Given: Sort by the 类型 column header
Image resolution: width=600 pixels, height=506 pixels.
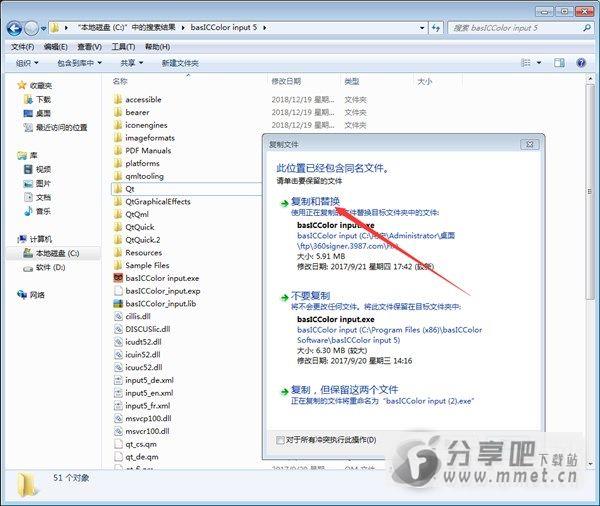Looking at the screenshot, I should [352, 81].
